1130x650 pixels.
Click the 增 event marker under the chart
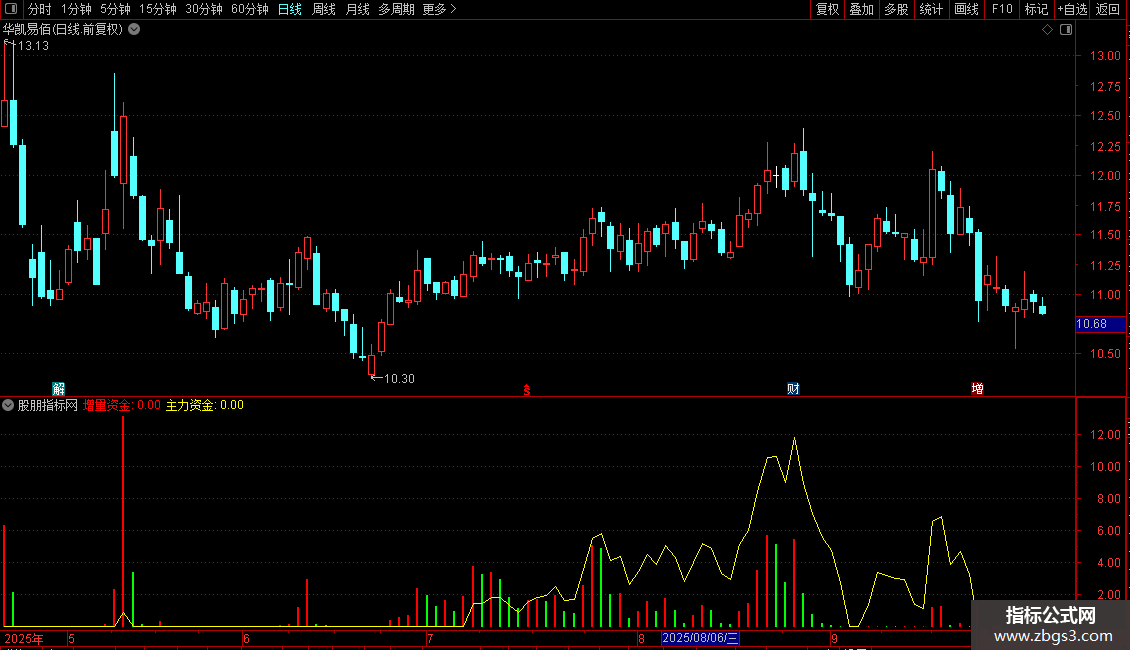pyautogui.click(x=977, y=389)
